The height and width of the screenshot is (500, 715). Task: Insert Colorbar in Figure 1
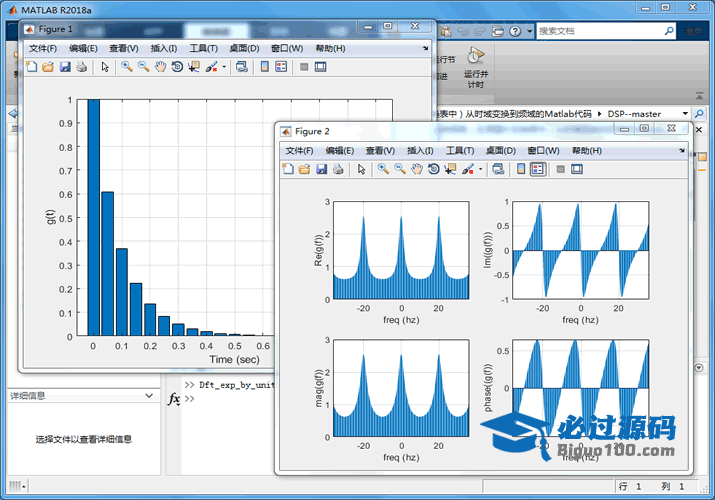[264, 67]
